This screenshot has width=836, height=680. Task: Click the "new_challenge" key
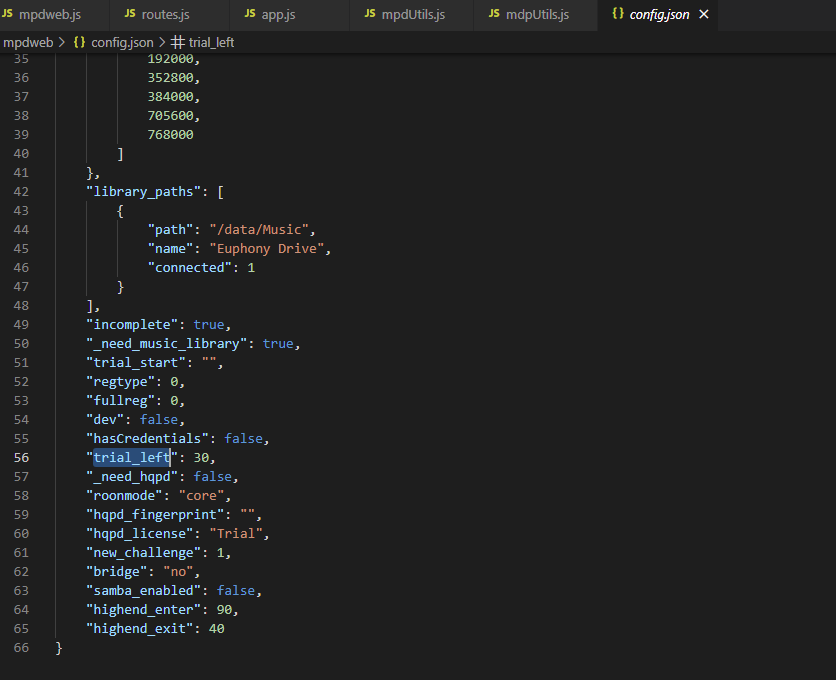pos(143,553)
